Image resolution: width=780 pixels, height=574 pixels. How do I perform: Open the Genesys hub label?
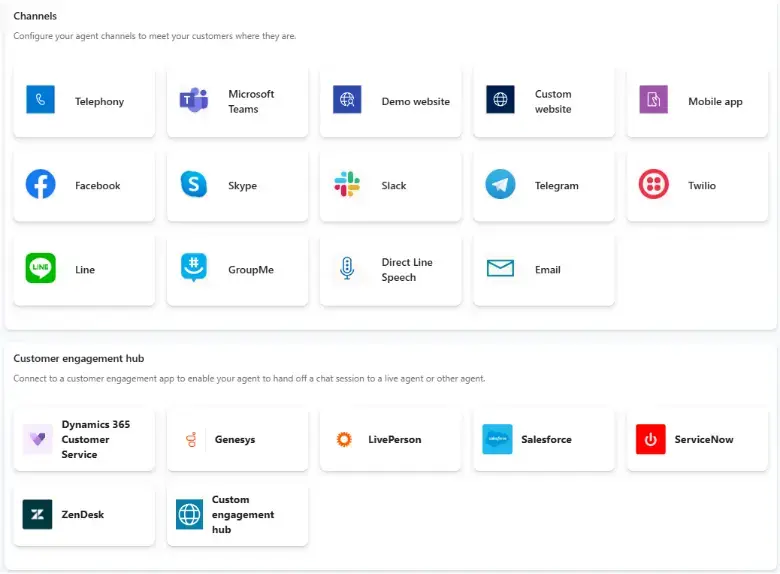[235, 439]
